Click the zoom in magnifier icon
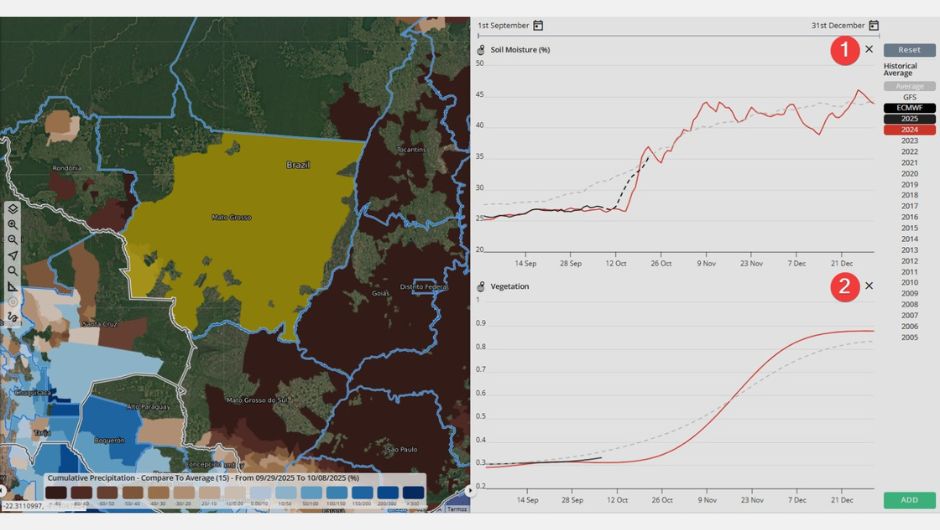Viewport: 940px width, 530px height. click(x=12, y=224)
